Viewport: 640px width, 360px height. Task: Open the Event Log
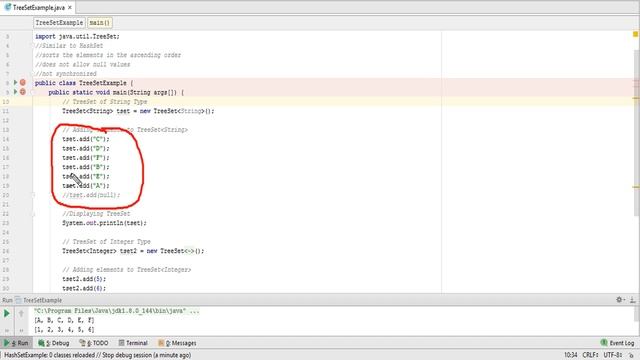(618, 343)
